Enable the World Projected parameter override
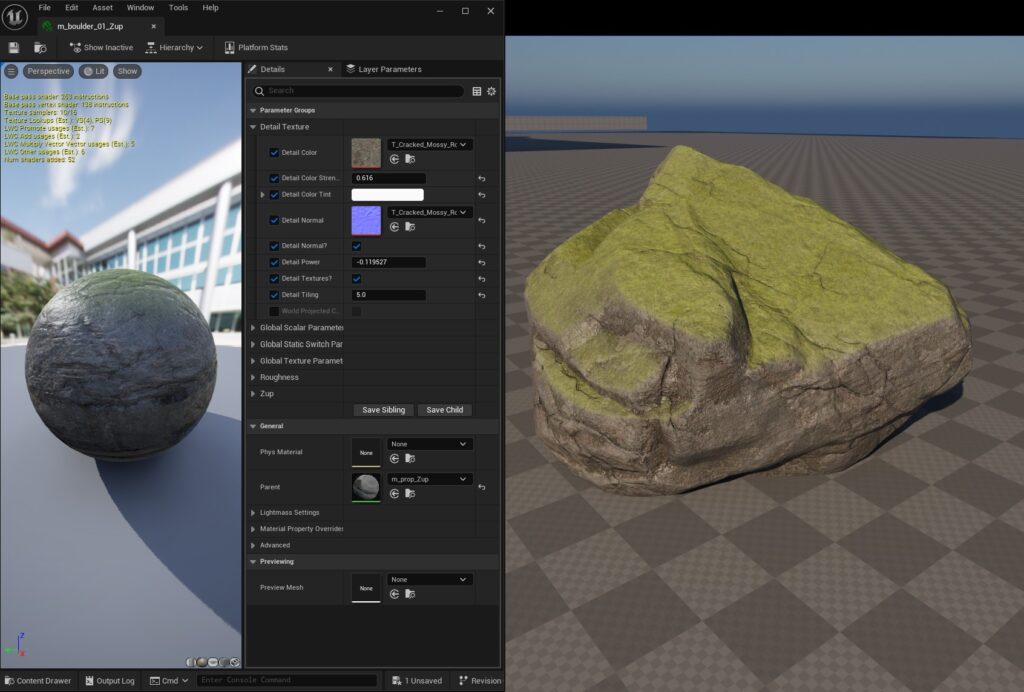Image resolution: width=1024 pixels, height=692 pixels. tap(274, 310)
